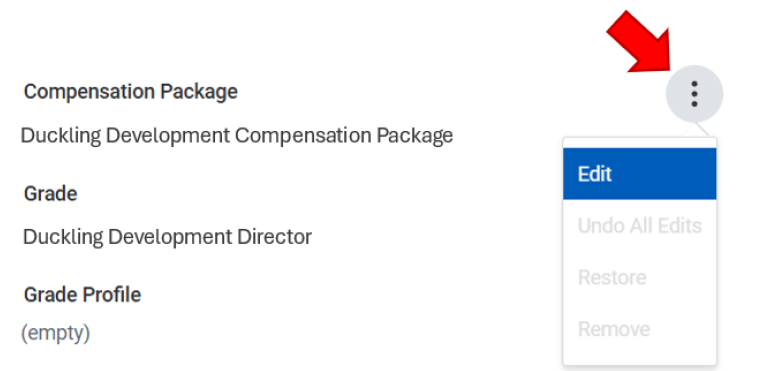Select the Undo All Edits menu entry

640,225
